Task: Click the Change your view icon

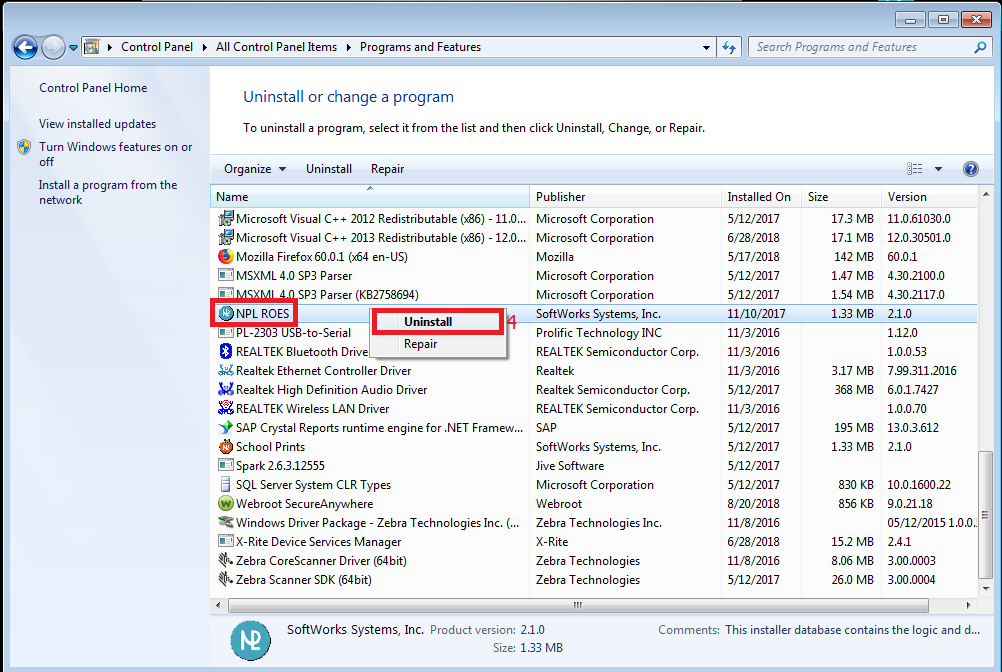Action: click(915, 169)
